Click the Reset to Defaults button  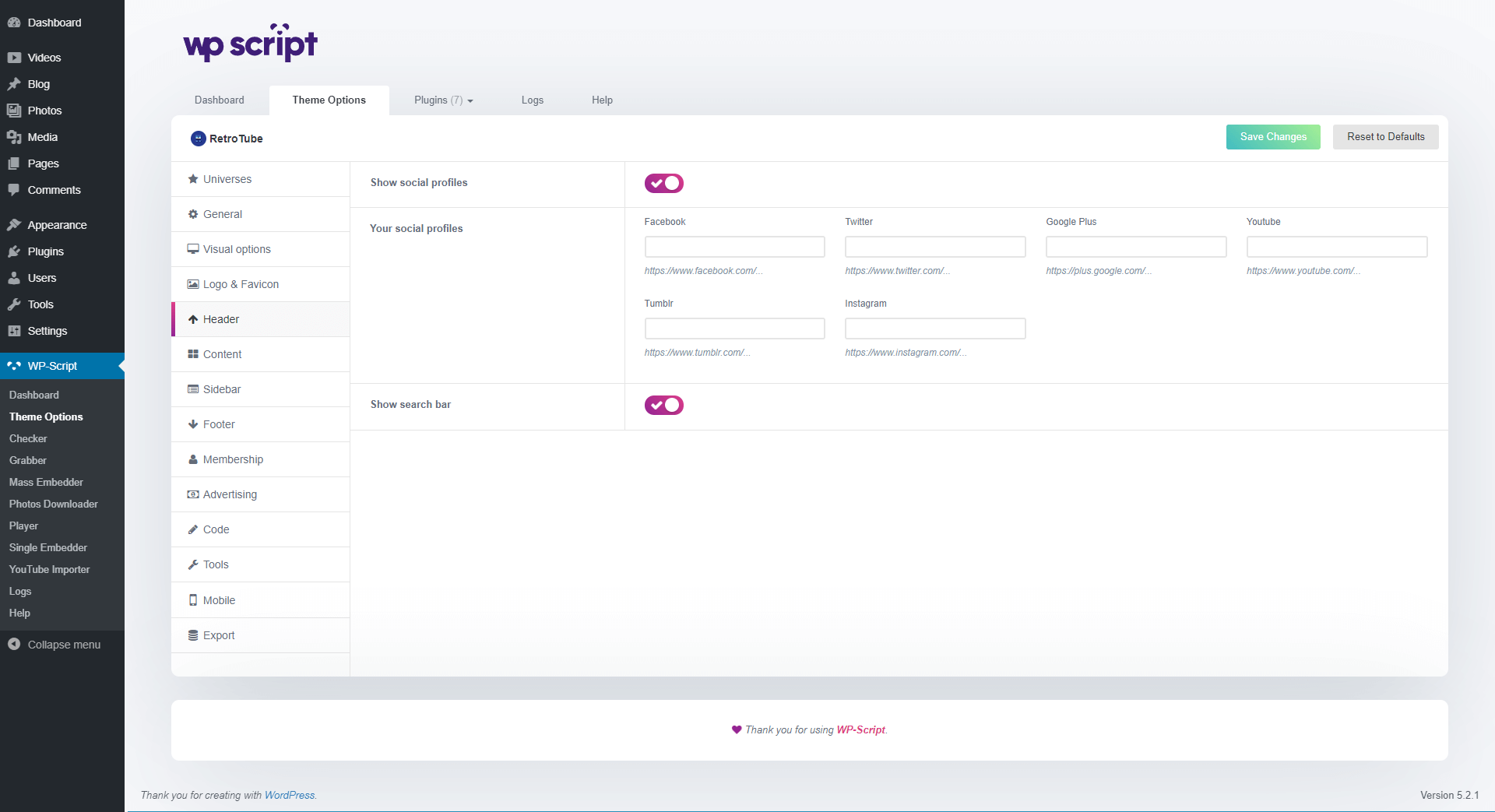1386,137
